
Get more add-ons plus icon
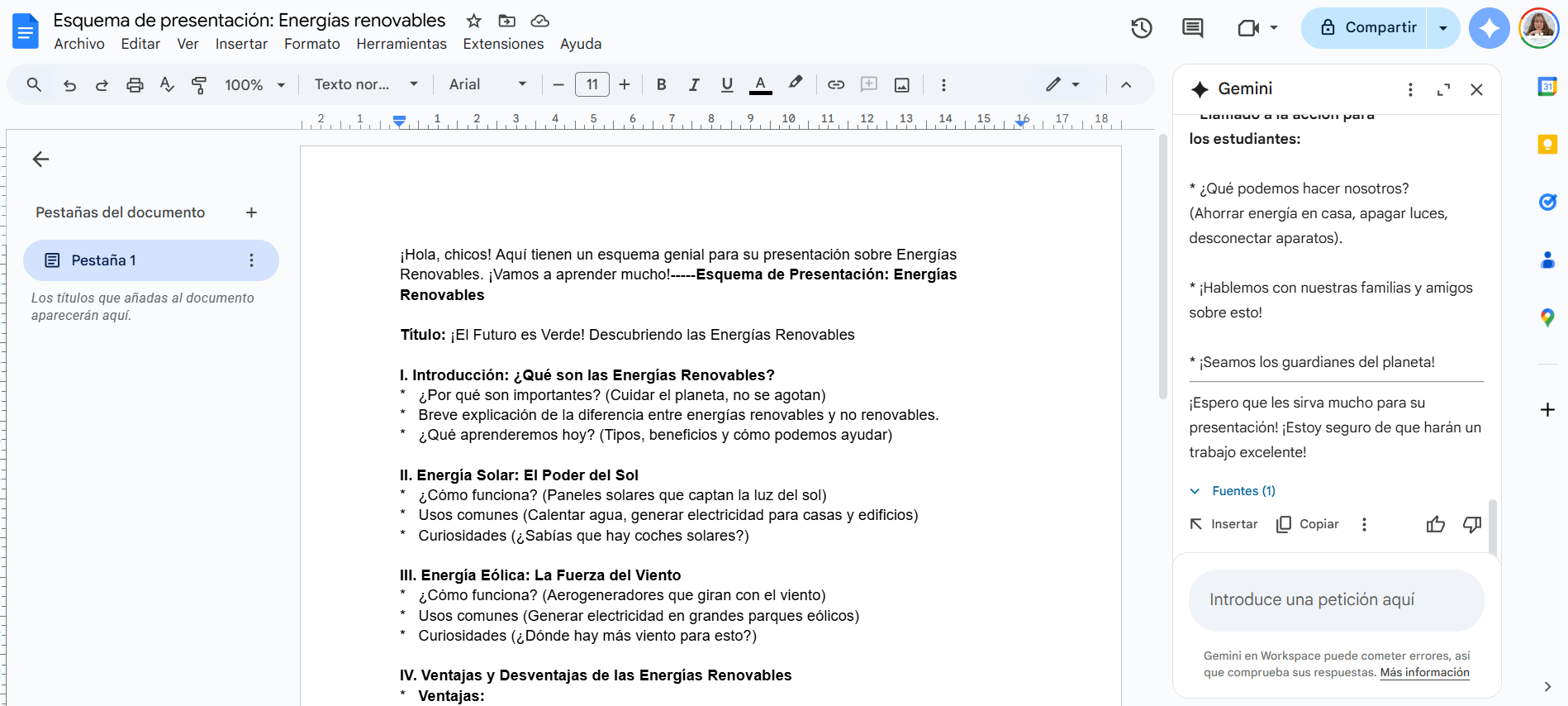1547,409
